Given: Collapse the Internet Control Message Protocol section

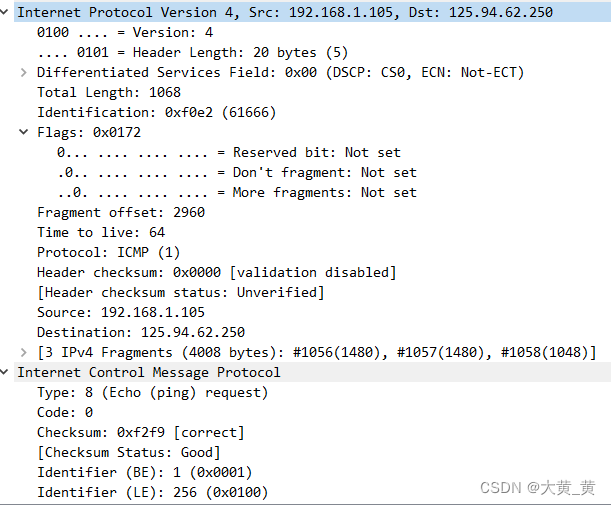Looking at the screenshot, I should click(x=8, y=372).
